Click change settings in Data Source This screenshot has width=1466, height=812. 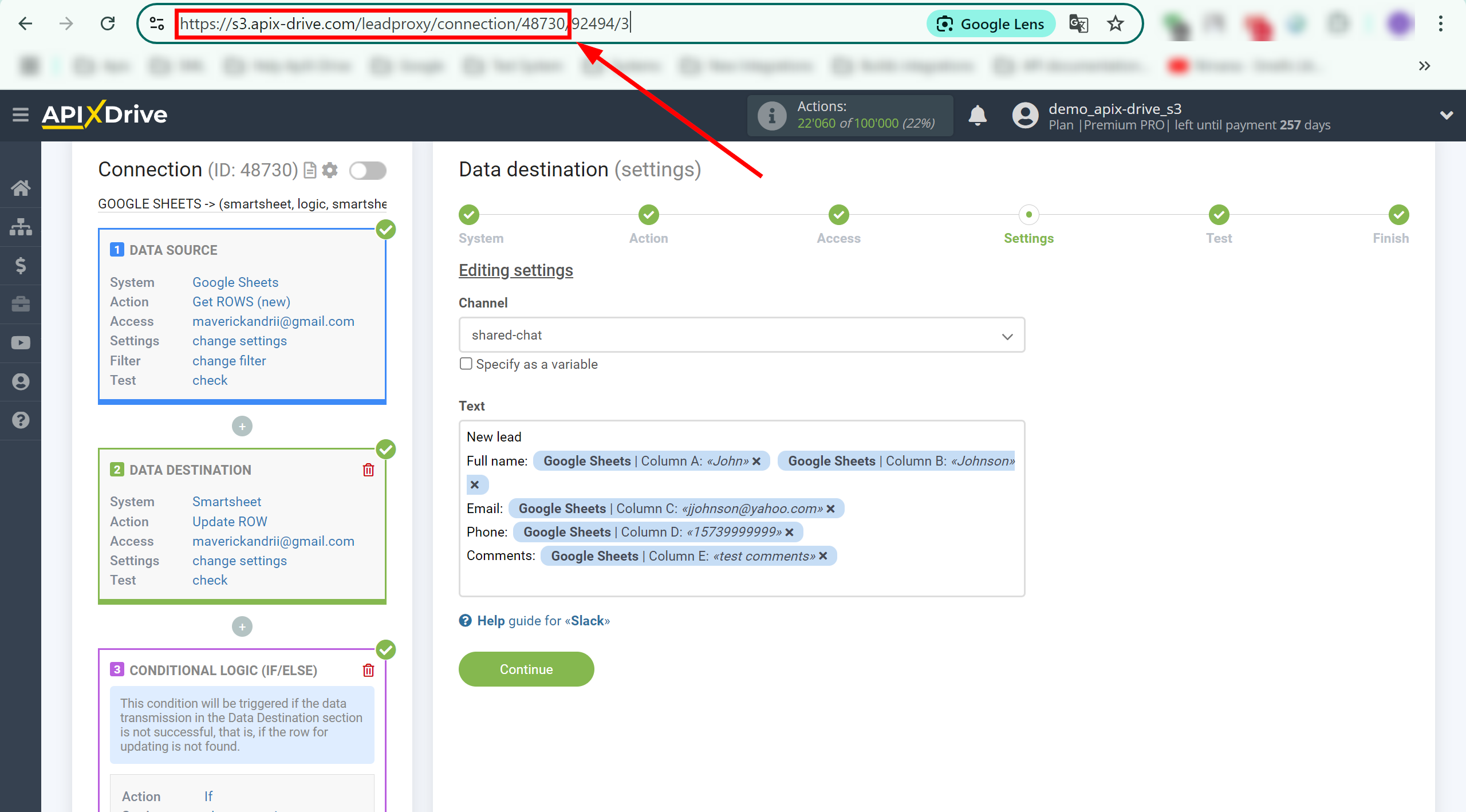pyautogui.click(x=239, y=341)
